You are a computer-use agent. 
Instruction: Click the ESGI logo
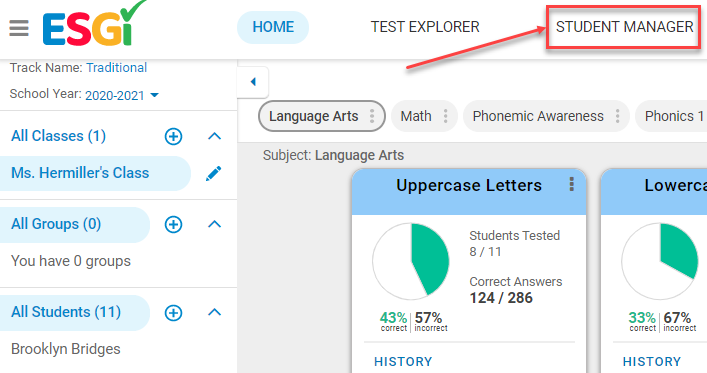(94, 23)
